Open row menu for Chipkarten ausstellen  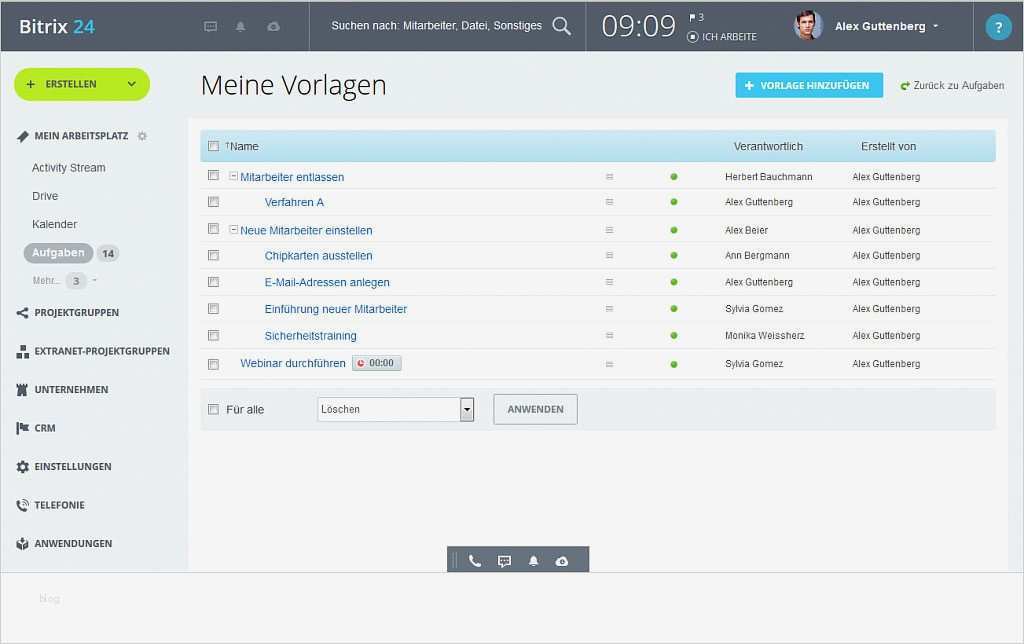tap(609, 256)
